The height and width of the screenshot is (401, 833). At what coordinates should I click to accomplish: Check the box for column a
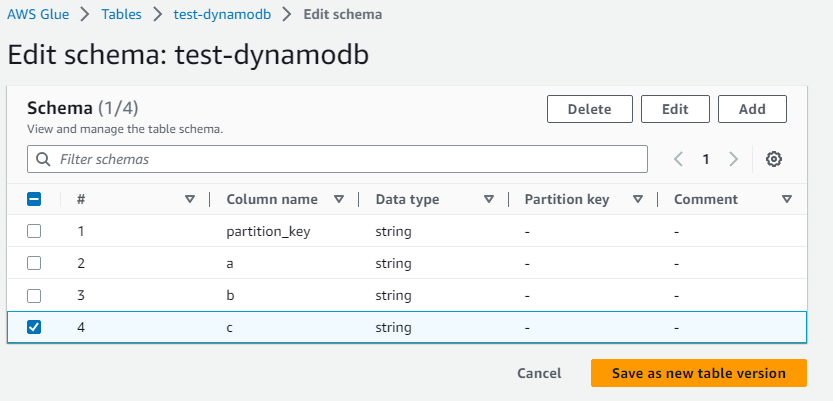(34, 263)
